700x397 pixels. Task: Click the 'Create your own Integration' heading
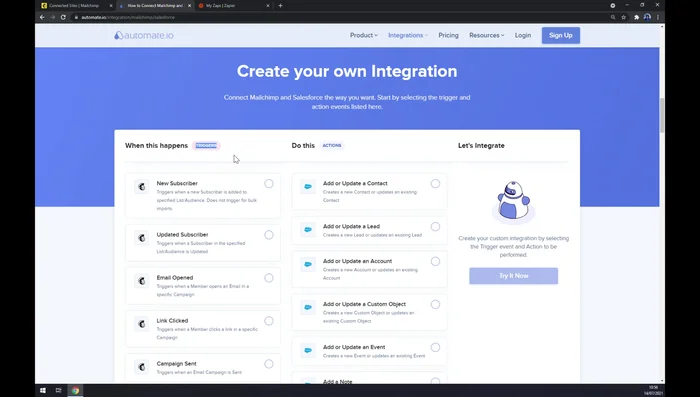coord(347,71)
